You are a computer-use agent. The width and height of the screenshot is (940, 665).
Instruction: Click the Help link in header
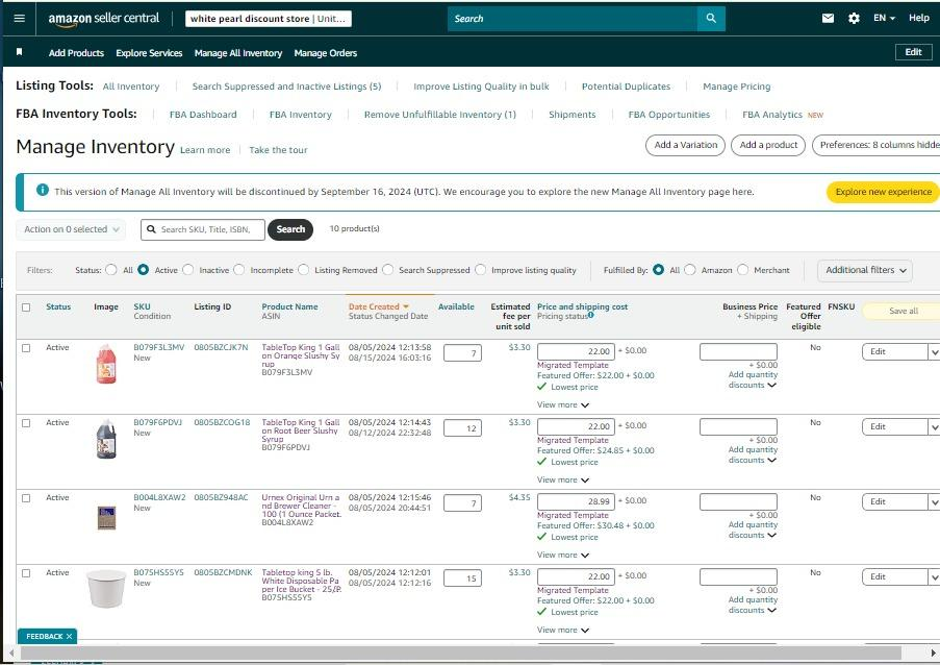918,18
